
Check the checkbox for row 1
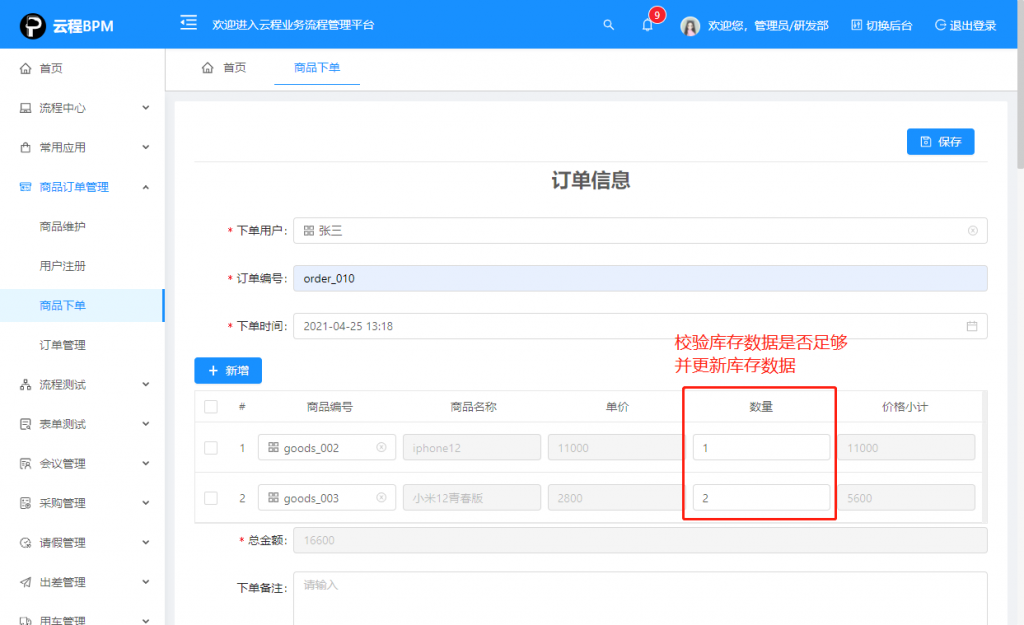211,448
